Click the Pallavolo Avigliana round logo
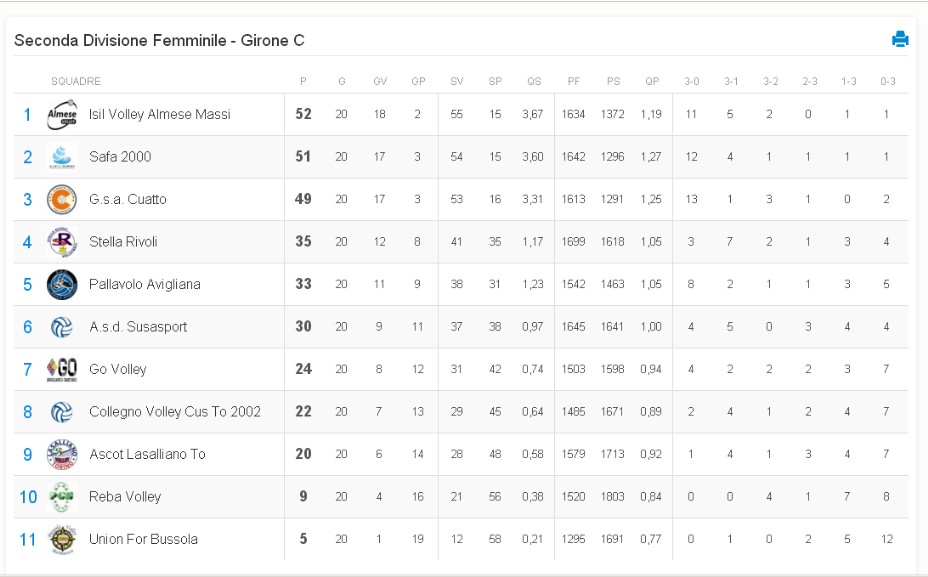Screen dimensions: 928x577 tap(62, 285)
